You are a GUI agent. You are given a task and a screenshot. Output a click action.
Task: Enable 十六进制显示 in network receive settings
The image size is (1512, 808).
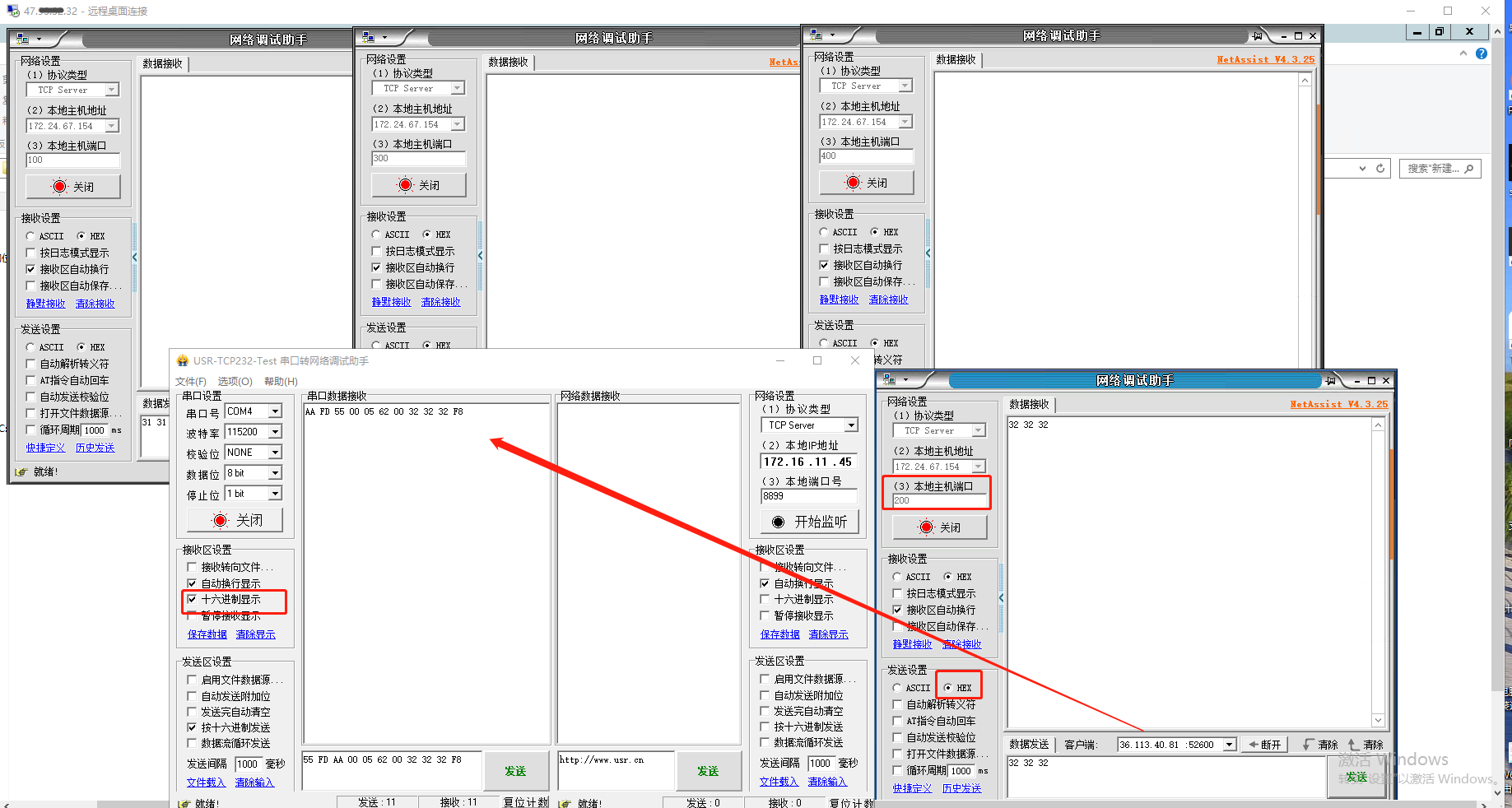click(765, 599)
